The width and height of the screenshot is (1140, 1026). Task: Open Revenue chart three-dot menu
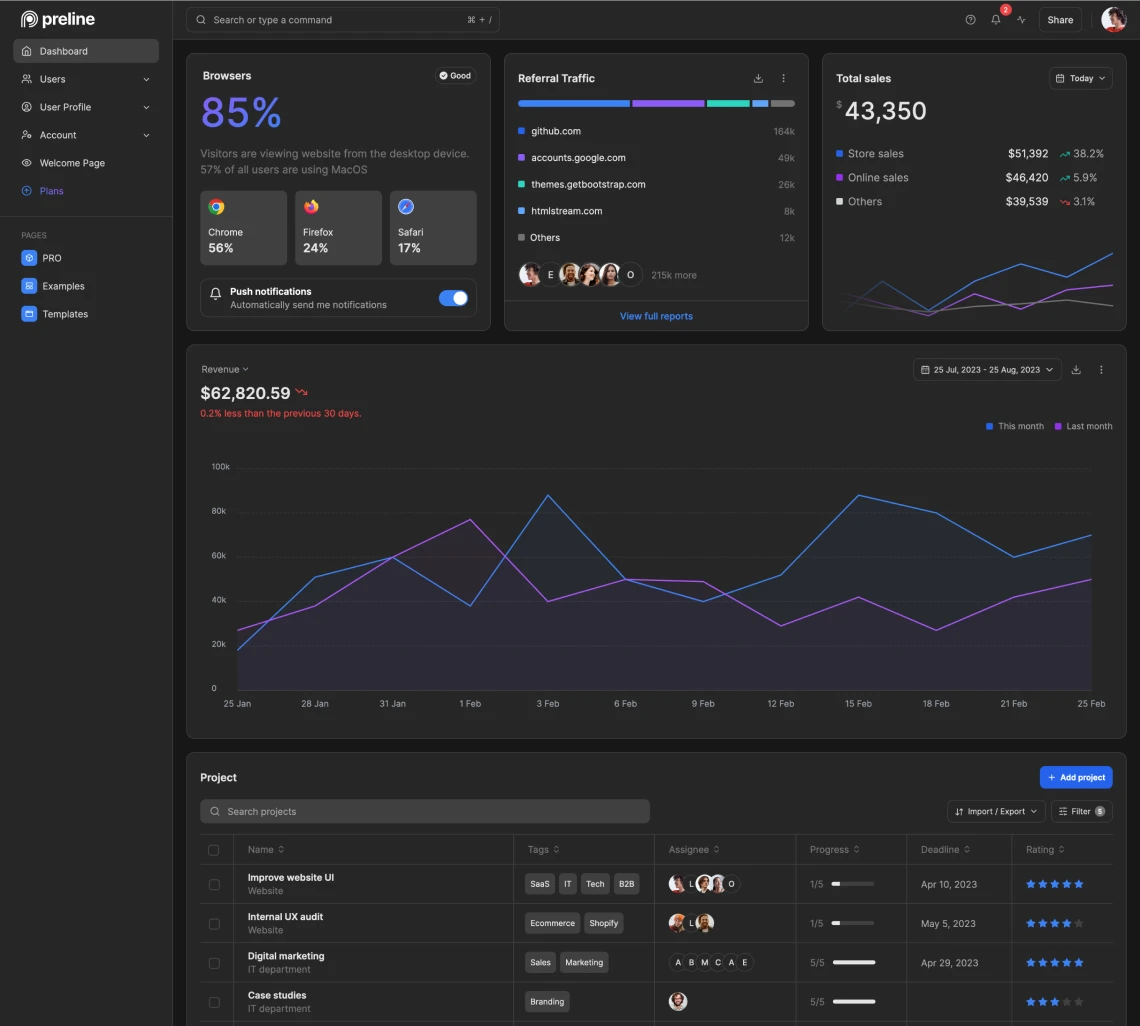(1101, 370)
